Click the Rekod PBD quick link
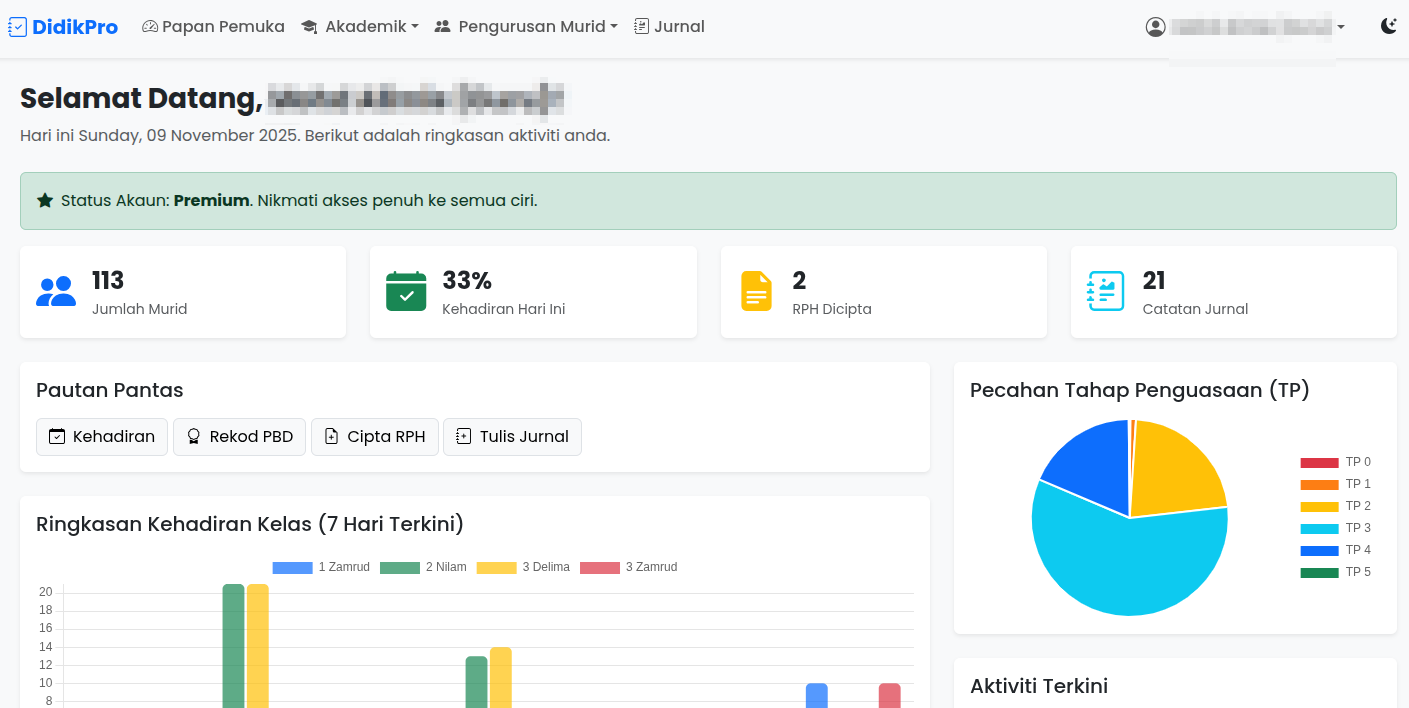The height and width of the screenshot is (708, 1409). tap(239, 437)
